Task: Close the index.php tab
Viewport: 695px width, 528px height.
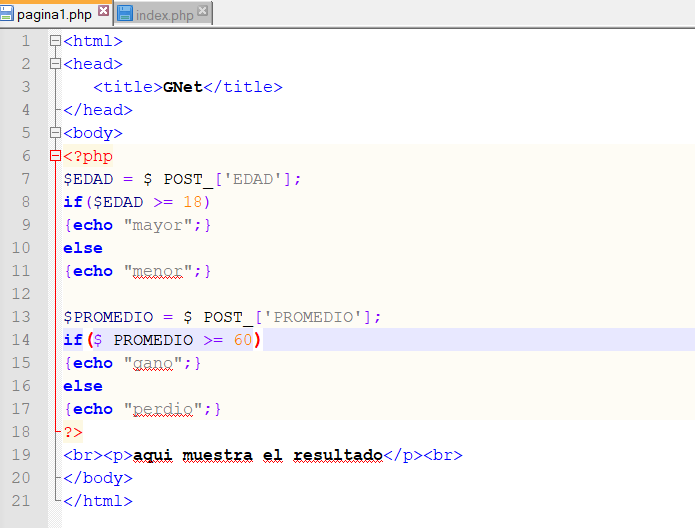Action: (203, 10)
